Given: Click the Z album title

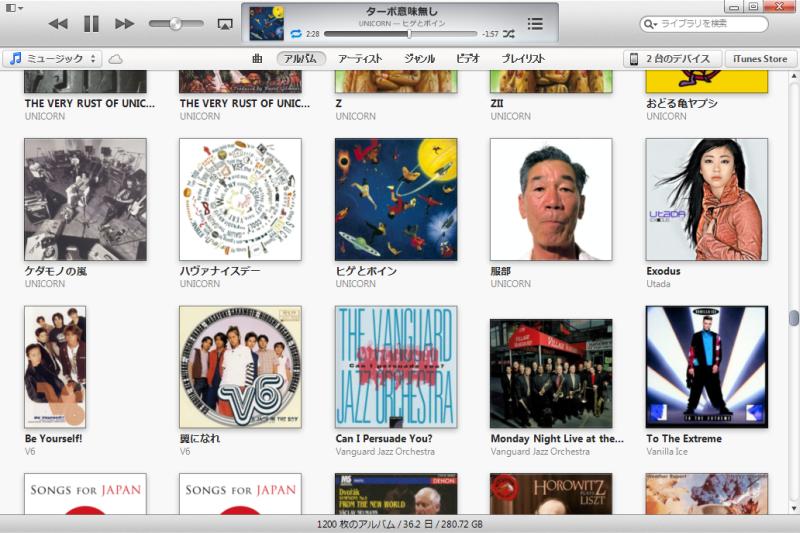Looking at the screenshot, I should point(339,103).
